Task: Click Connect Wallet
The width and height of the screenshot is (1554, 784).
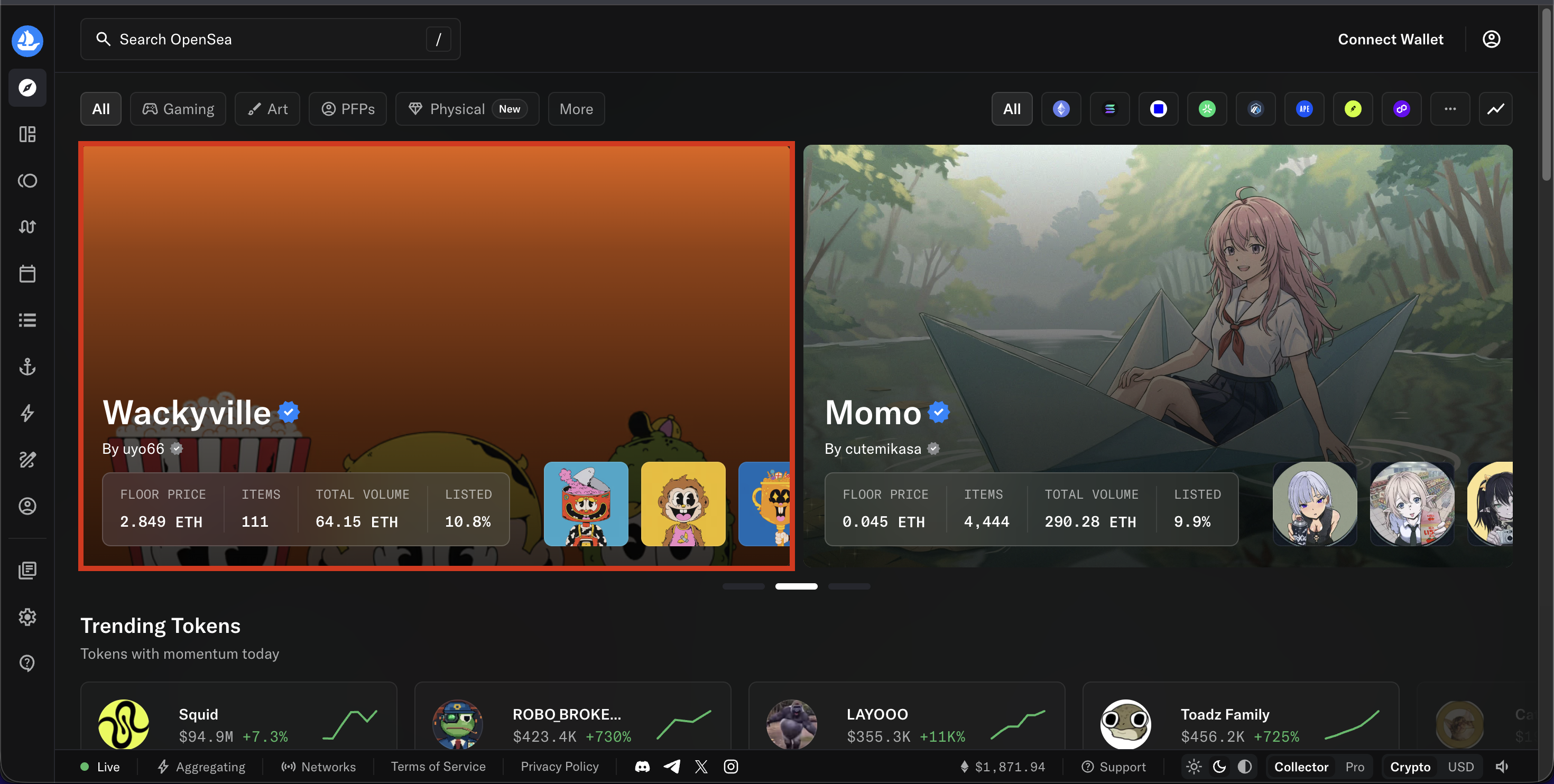Action: click(1391, 39)
